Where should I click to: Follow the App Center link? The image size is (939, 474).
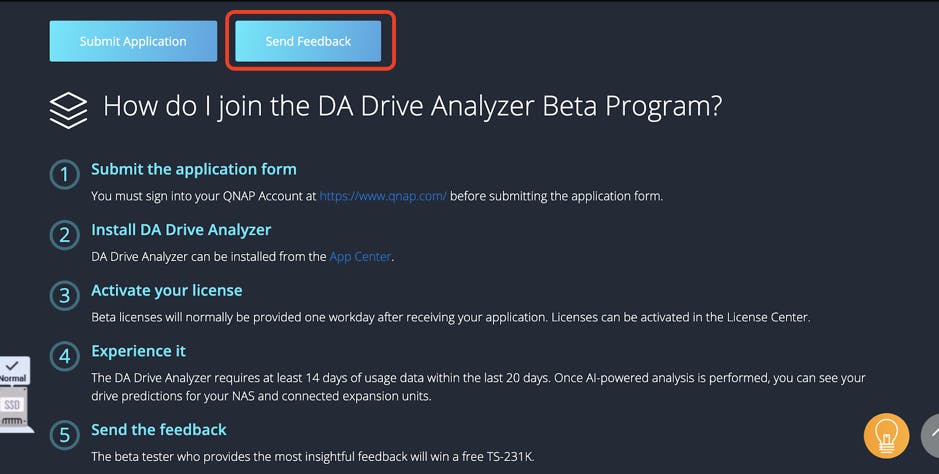(360, 257)
